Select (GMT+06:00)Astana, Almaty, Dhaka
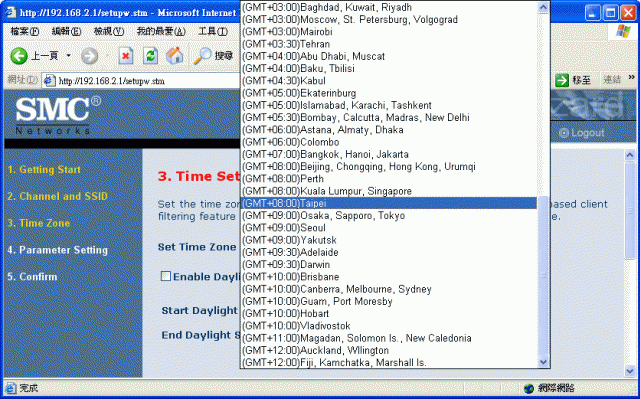Image resolution: width=640 pixels, height=399 pixels. [x=389, y=130]
